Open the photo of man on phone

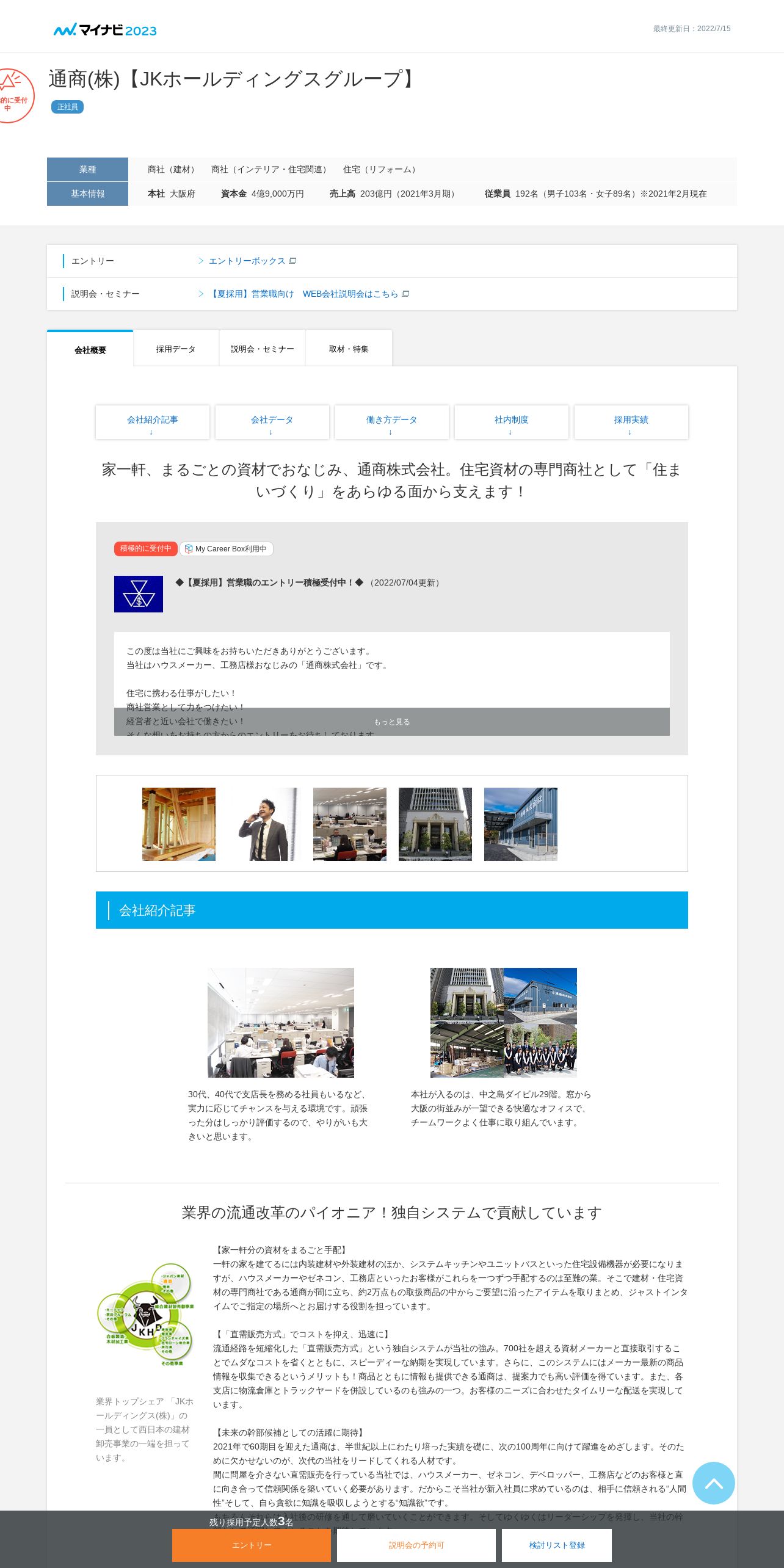(x=264, y=824)
